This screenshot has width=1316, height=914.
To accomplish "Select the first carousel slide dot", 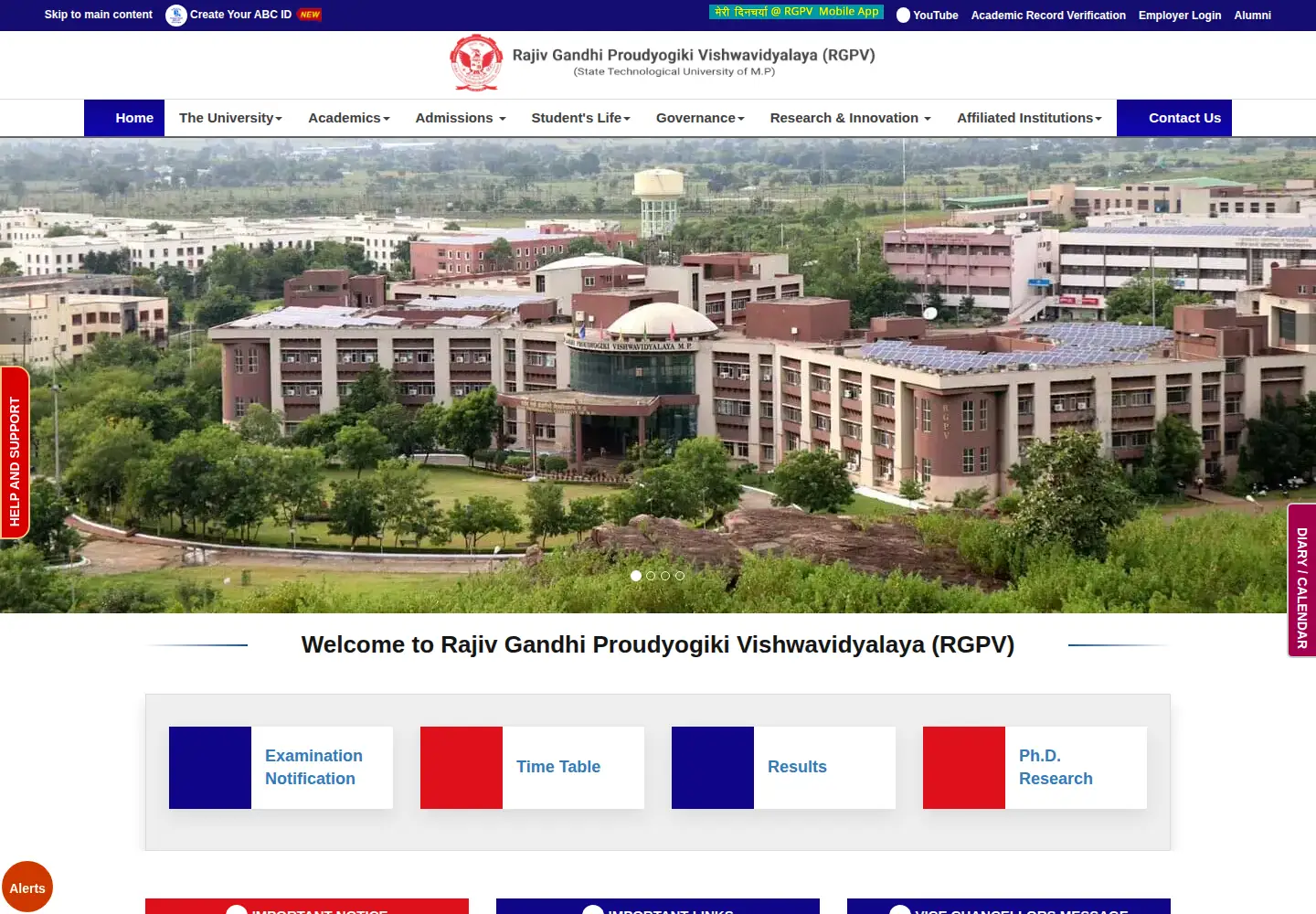I will tap(636, 576).
